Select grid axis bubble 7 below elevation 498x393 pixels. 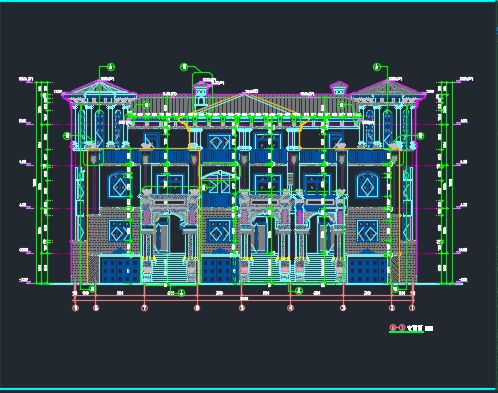[145, 308]
